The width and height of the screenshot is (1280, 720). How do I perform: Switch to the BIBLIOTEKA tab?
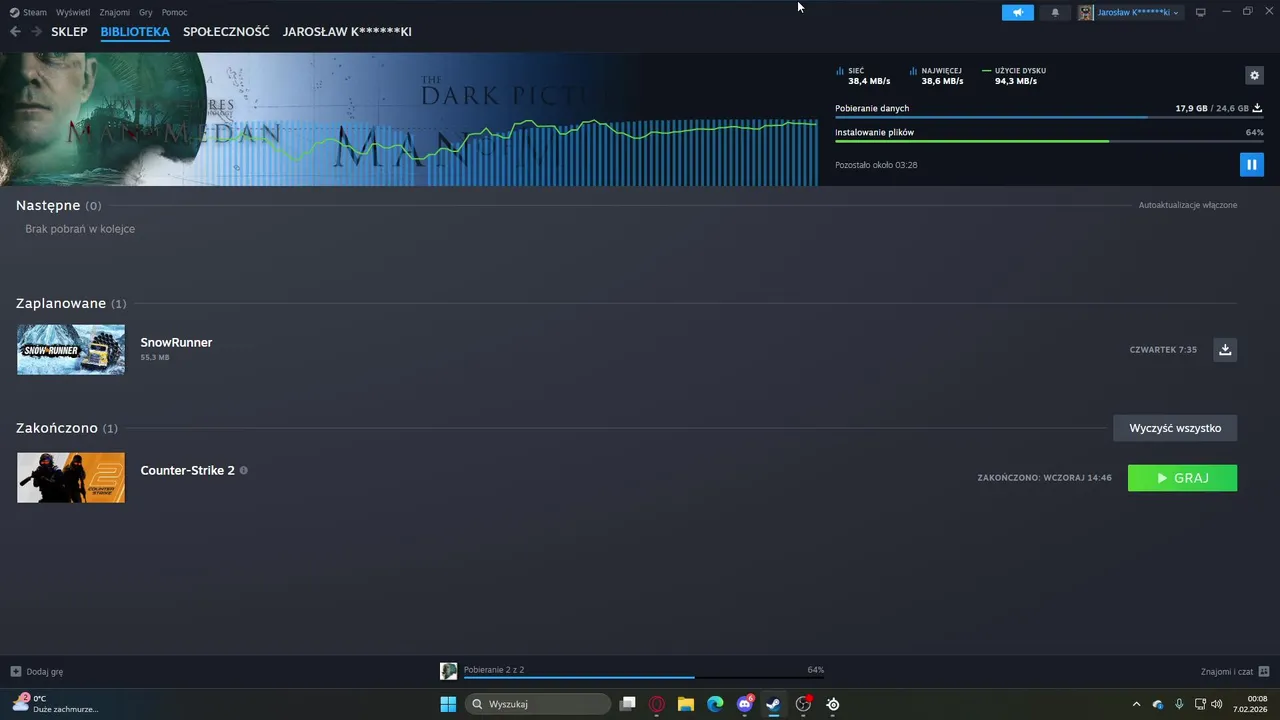tap(135, 31)
